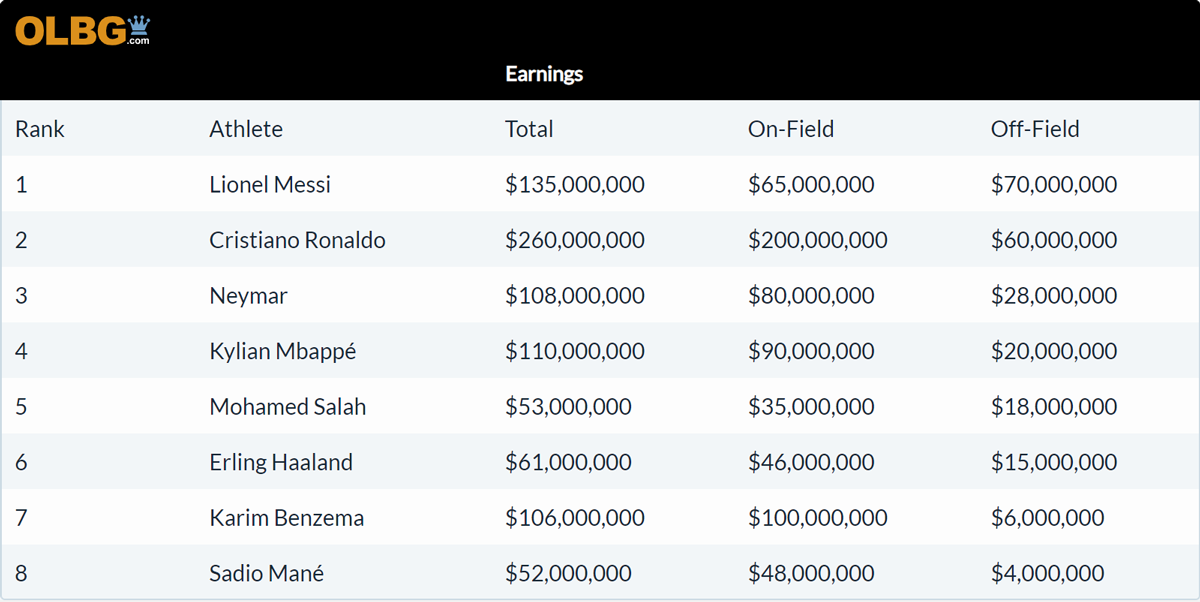Select Karim Benzema's row name
1200x602 pixels.
click(x=287, y=518)
